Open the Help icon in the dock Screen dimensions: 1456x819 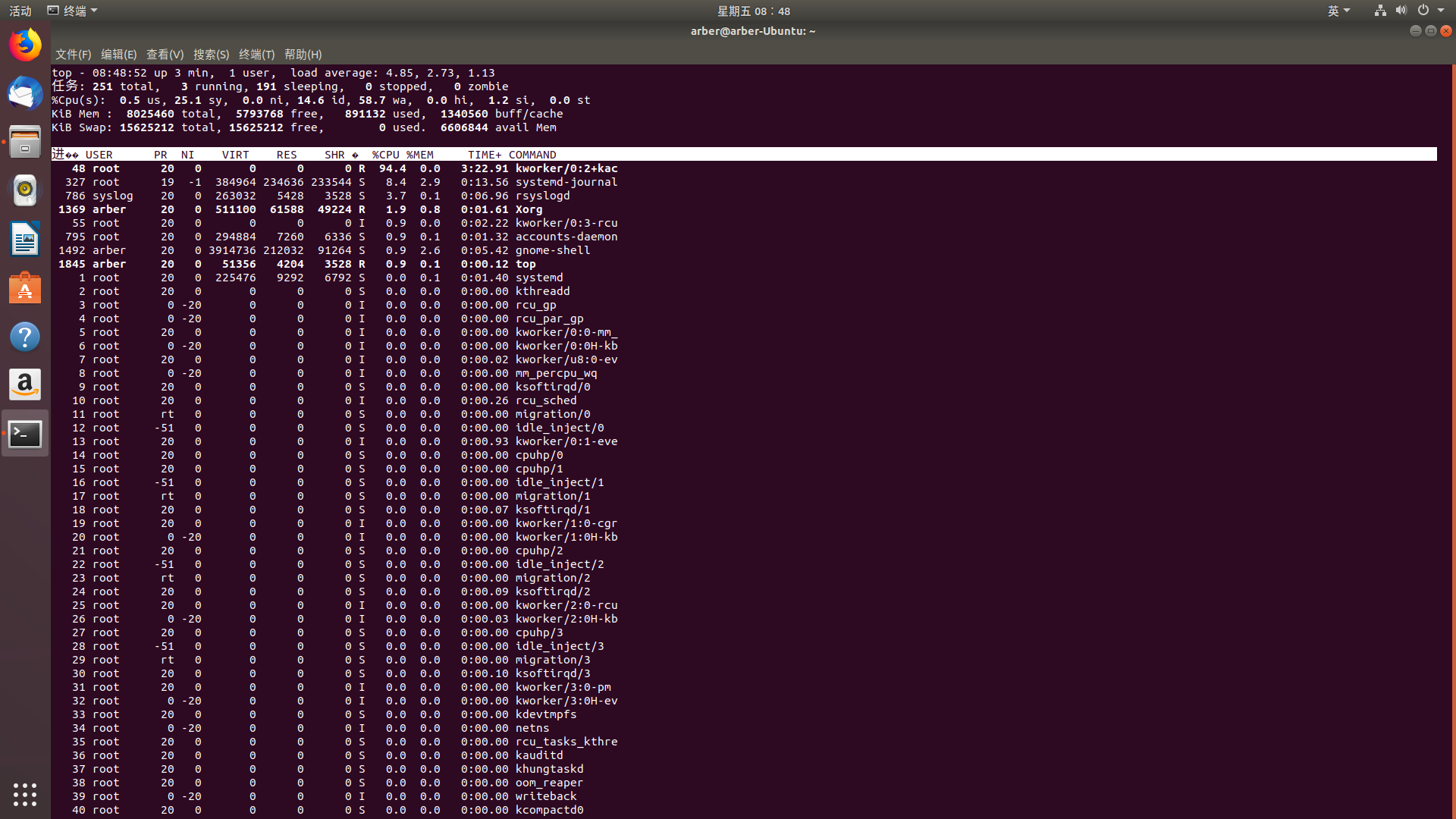(x=25, y=336)
